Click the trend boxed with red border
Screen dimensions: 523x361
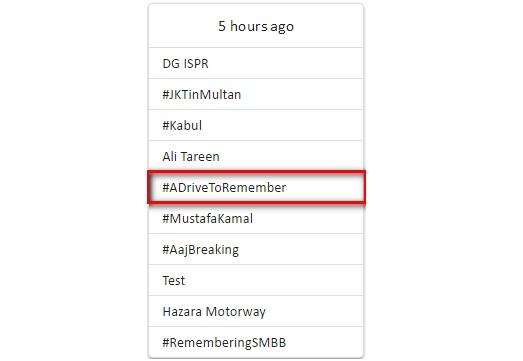tap(256, 187)
